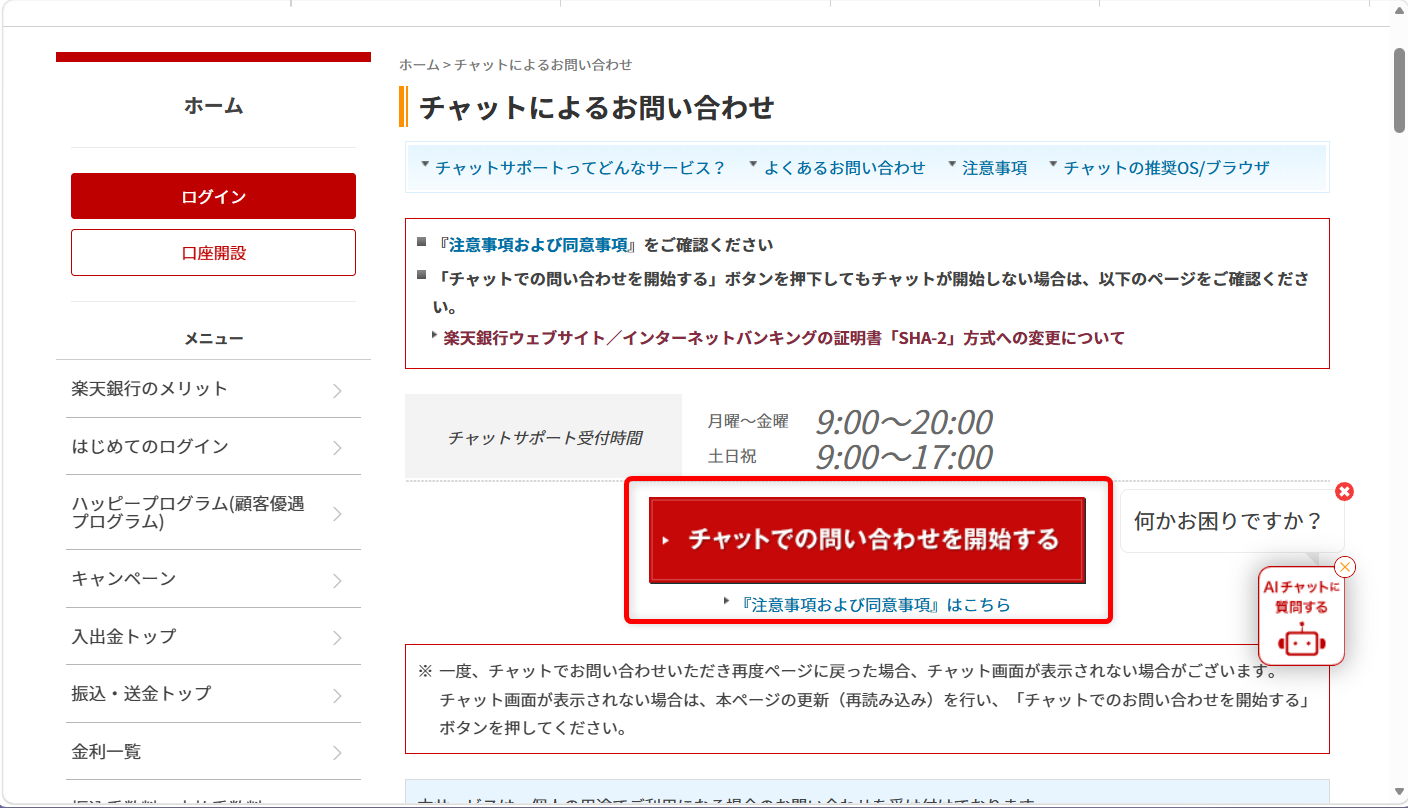Click the メニュー sidebar heading
This screenshot has width=1408, height=808.
[x=213, y=339]
